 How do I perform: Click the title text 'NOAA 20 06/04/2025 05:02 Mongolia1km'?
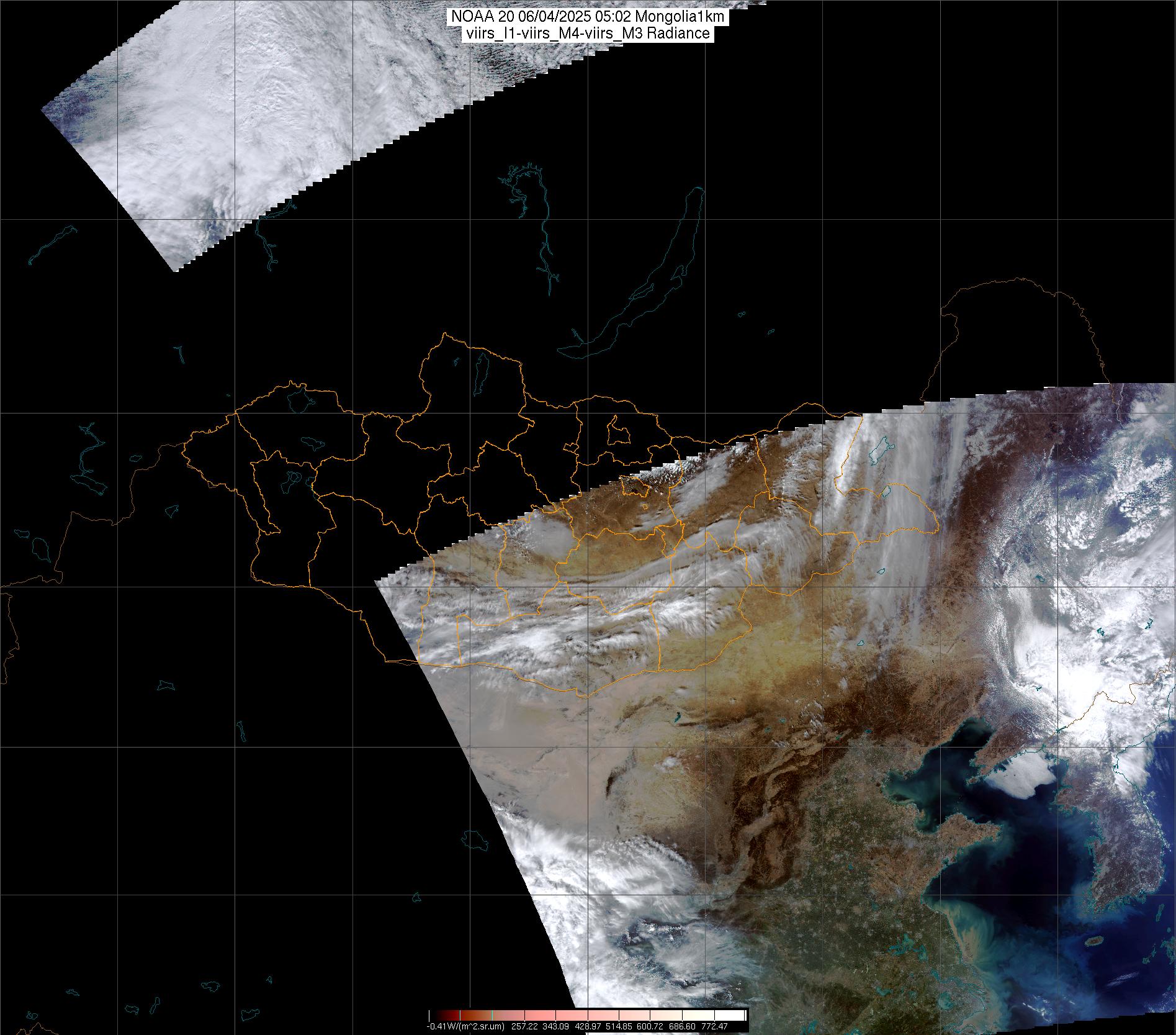click(x=588, y=17)
